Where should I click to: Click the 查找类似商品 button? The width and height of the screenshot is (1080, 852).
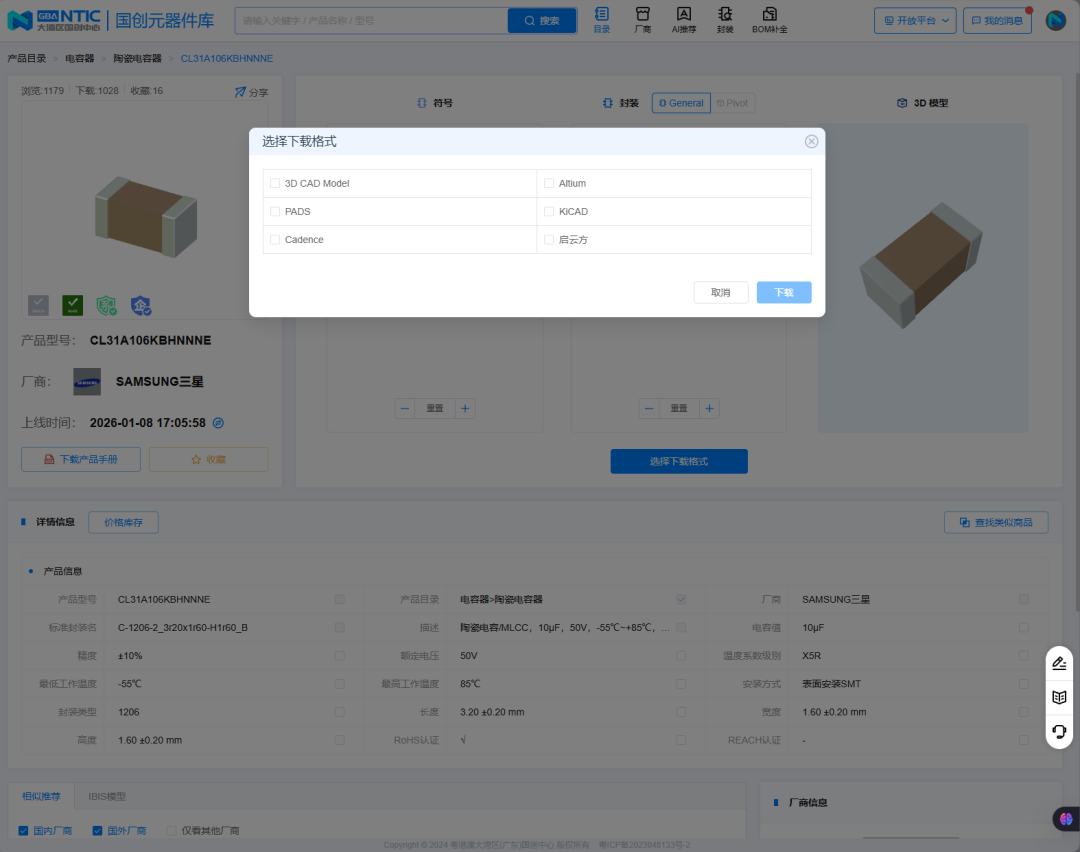(996, 522)
